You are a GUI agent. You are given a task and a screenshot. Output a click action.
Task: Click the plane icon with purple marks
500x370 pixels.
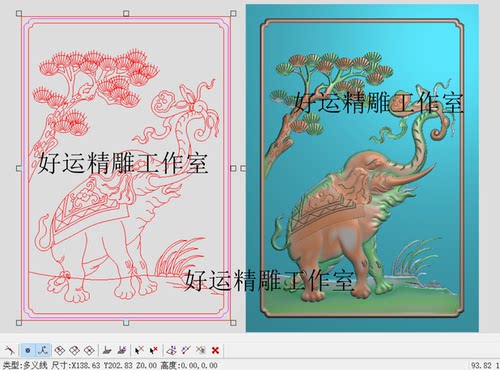122,350
